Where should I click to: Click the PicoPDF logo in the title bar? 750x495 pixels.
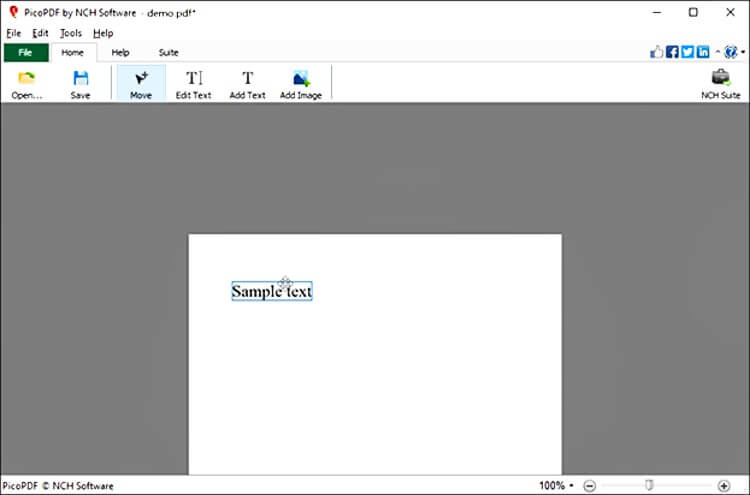(13, 12)
